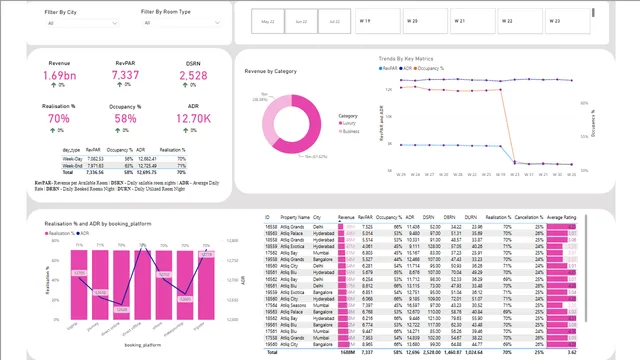
Task: Click the sort arrow under Revenue header
Action: tap(340, 222)
